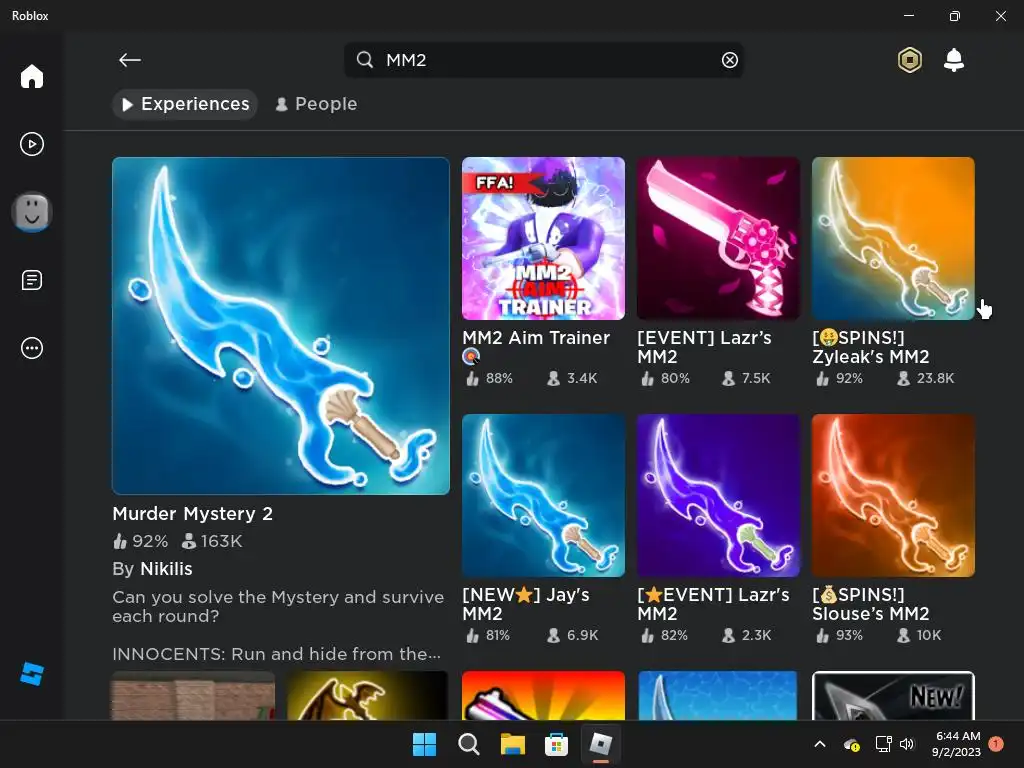The height and width of the screenshot is (768, 1024).
Task: Open creator Nikilis profile link
Action: click(x=167, y=569)
